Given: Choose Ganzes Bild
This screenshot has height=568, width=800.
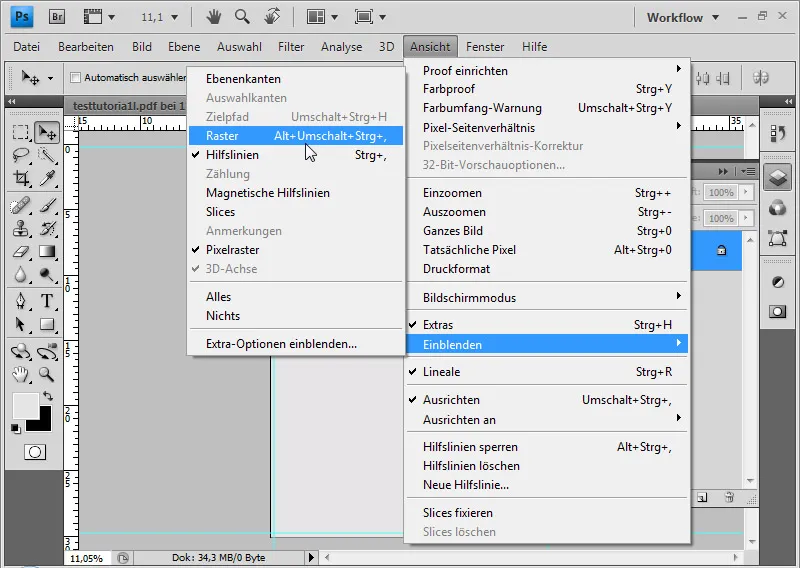Looking at the screenshot, I should click(547, 231).
